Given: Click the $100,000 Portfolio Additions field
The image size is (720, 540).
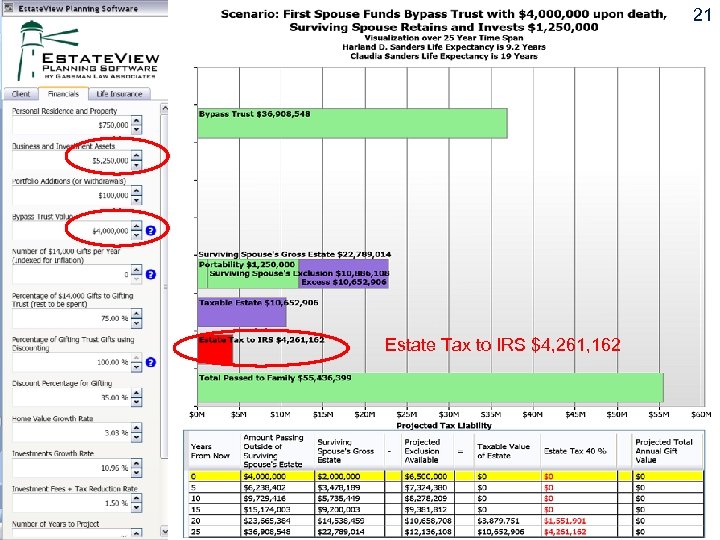Looking at the screenshot, I should pos(72,195).
